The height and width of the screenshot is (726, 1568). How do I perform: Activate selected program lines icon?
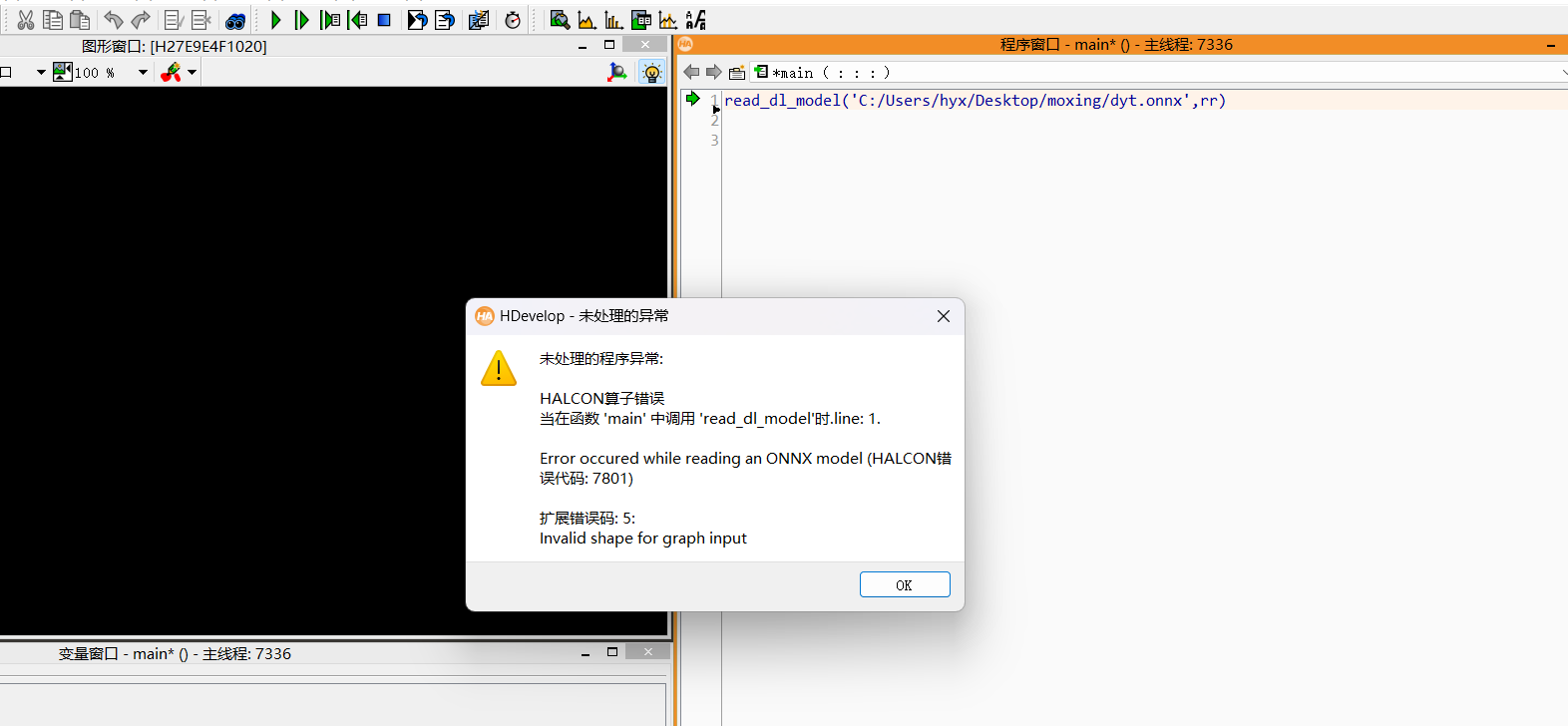click(x=174, y=20)
